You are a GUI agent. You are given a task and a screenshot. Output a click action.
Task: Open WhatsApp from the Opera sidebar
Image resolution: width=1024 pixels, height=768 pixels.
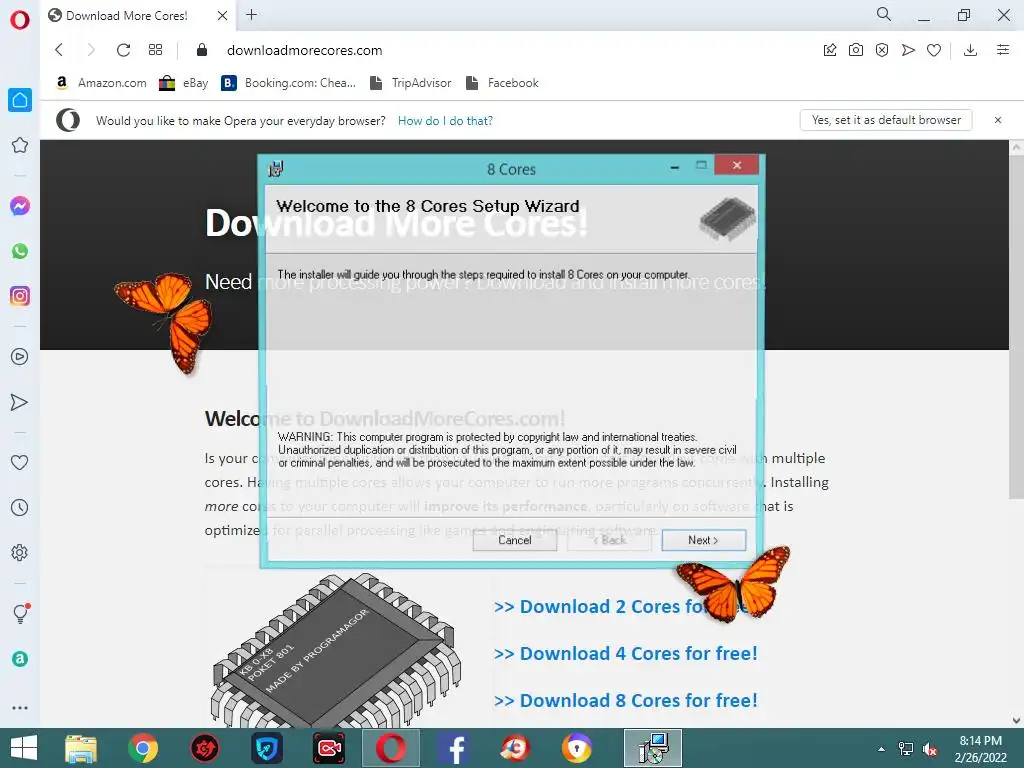(20, 251)
